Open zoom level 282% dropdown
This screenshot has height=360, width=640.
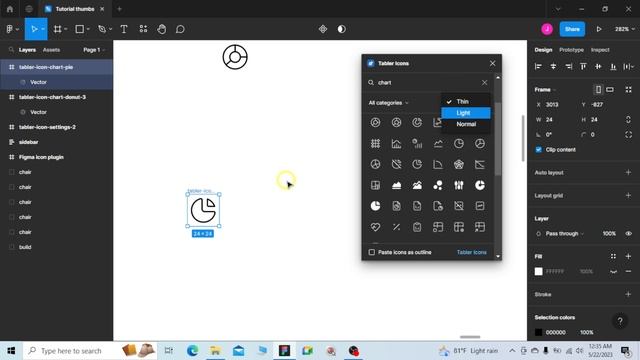(624, 29)
